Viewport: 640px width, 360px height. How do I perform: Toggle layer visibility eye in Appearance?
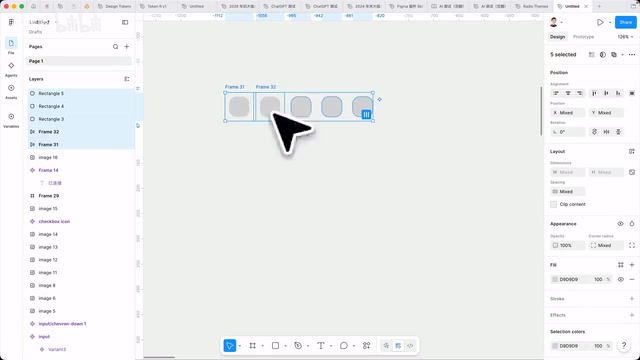point(620,224)
